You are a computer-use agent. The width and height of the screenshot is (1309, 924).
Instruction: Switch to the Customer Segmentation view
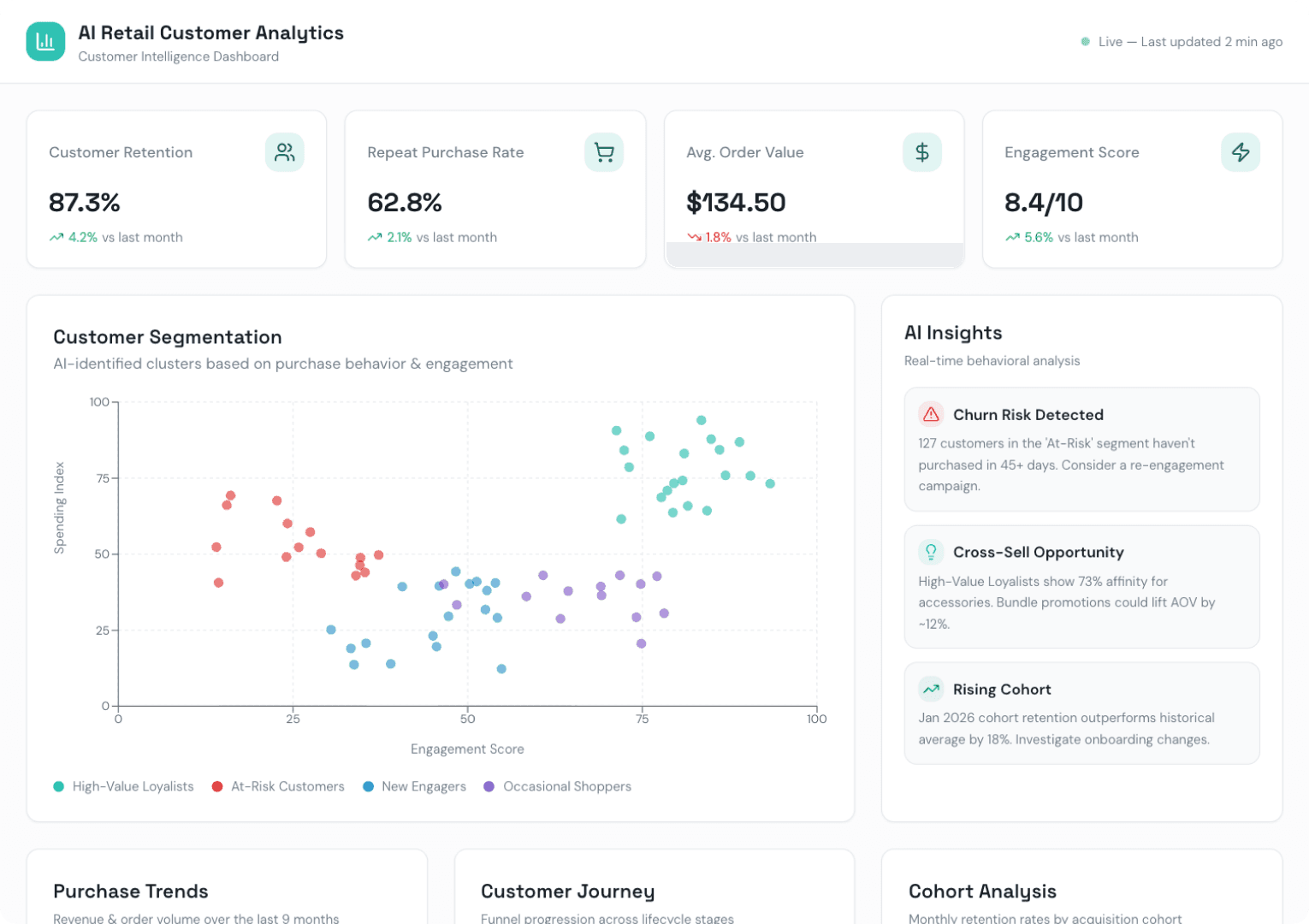[x=168, y=337]
